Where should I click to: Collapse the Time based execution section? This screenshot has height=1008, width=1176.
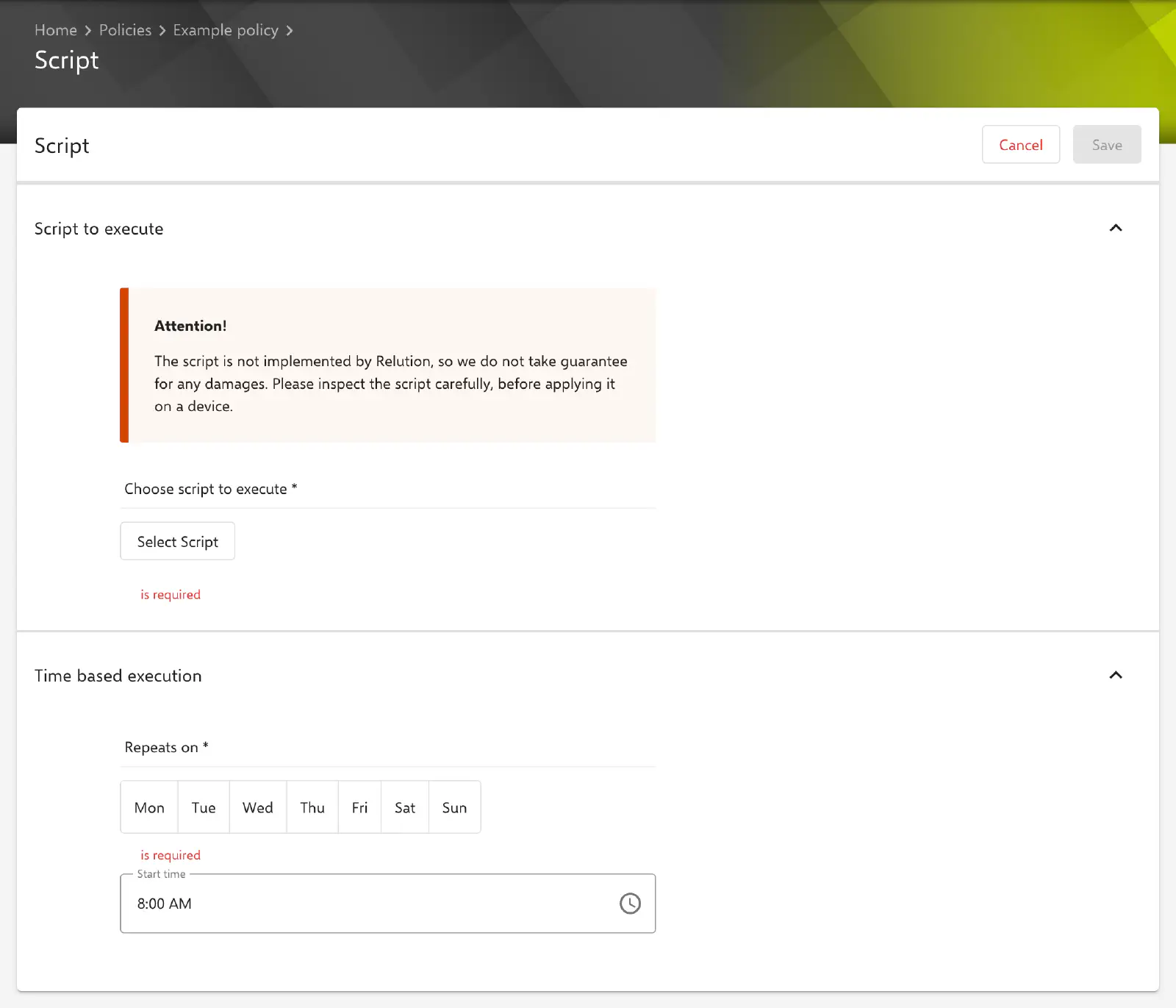pos(1116,675)
